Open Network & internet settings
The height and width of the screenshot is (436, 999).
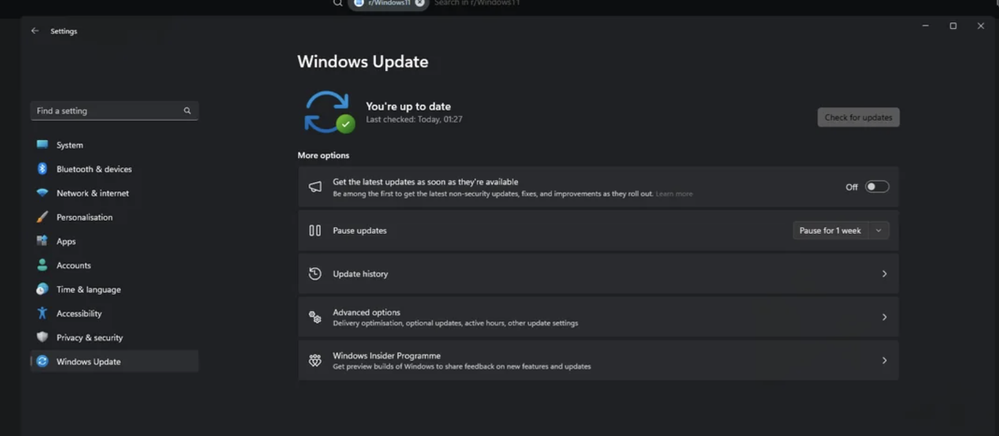114,193
